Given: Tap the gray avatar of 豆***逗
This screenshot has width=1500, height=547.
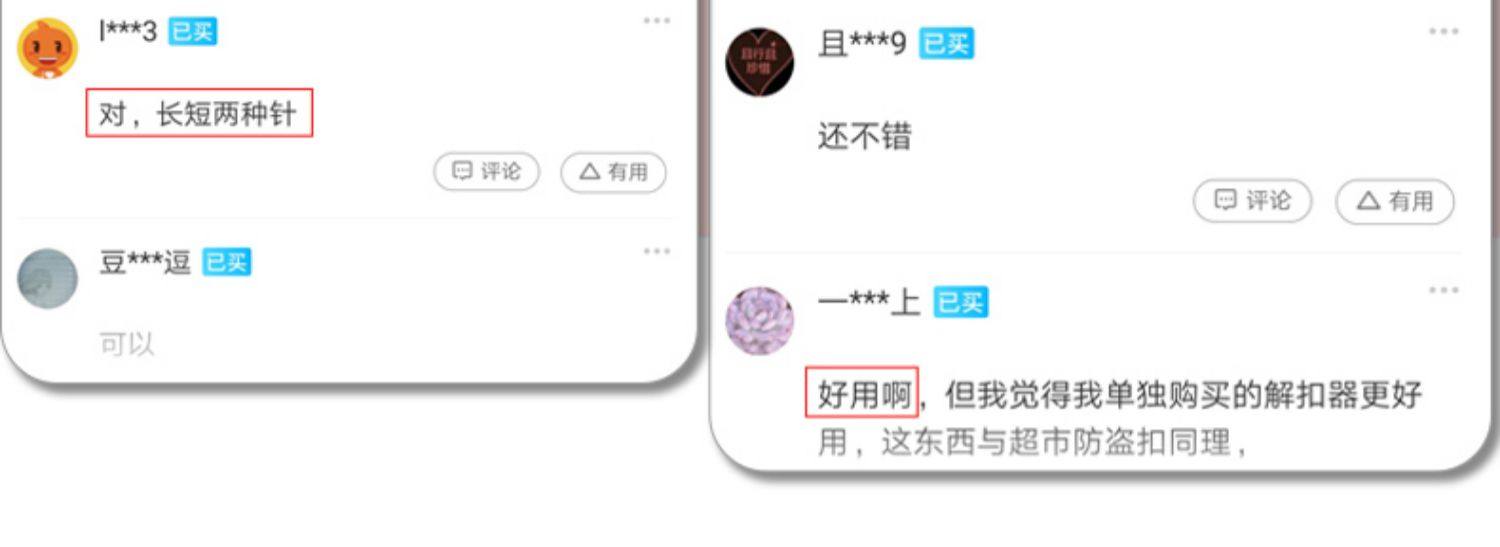Looking at the screenshot, I should pyautogui.click(x=47, y=278).
